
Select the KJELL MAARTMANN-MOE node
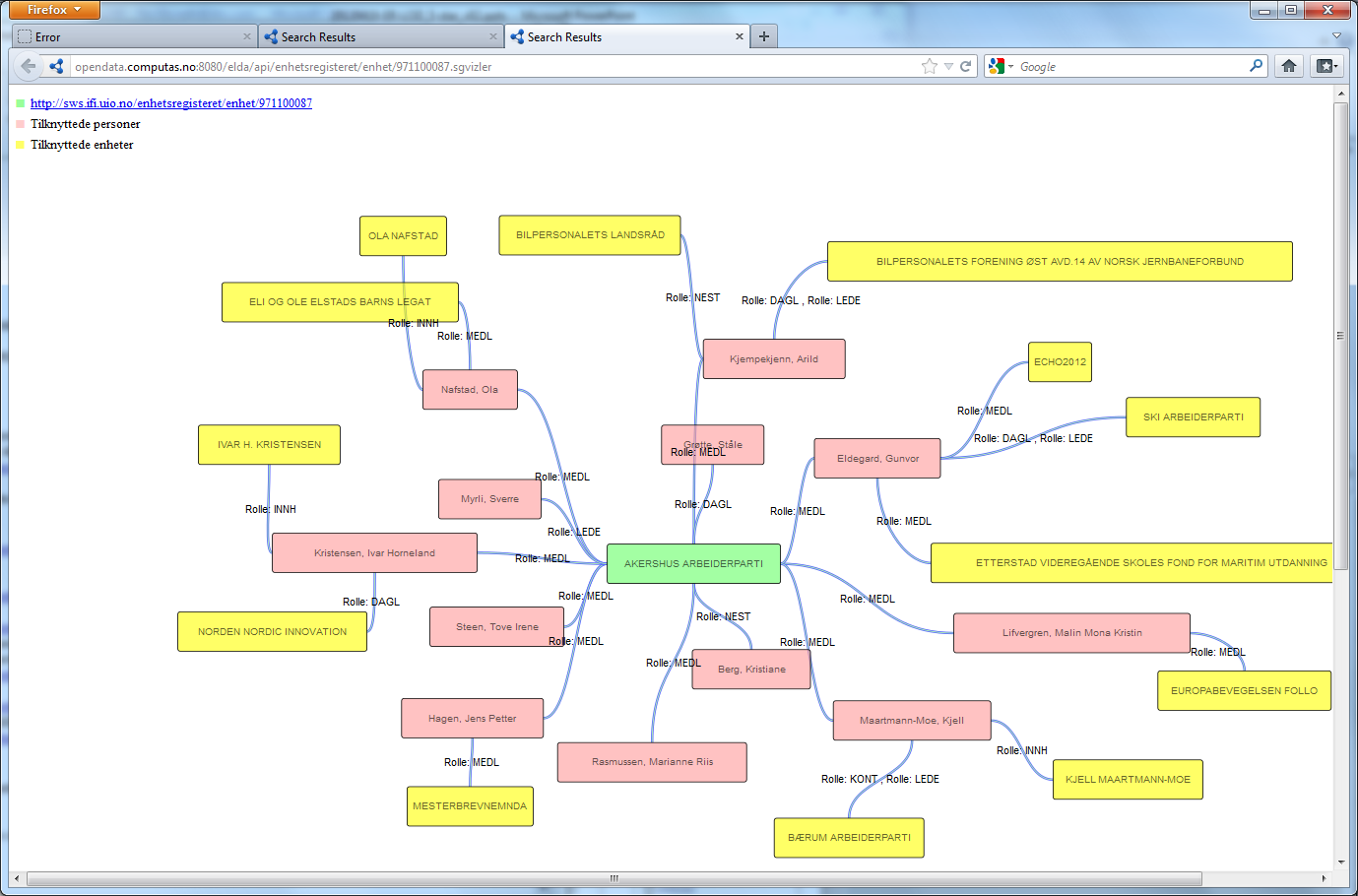(x=1128, y=780)
